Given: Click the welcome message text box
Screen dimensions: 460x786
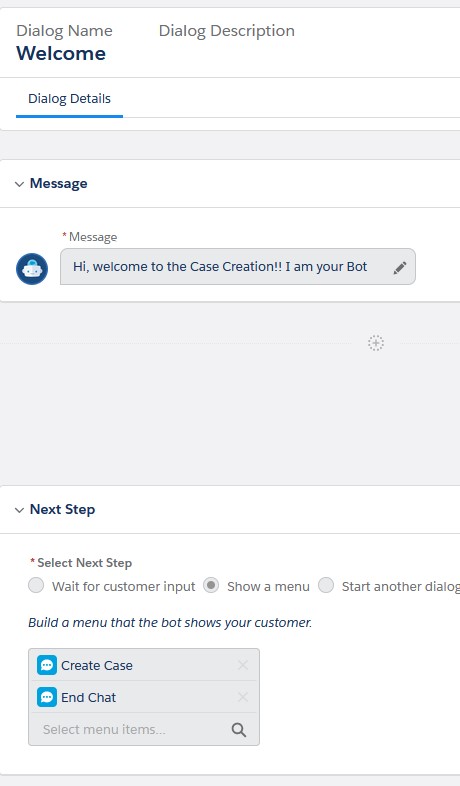Looking at the screenshot, I should point(238,267).
